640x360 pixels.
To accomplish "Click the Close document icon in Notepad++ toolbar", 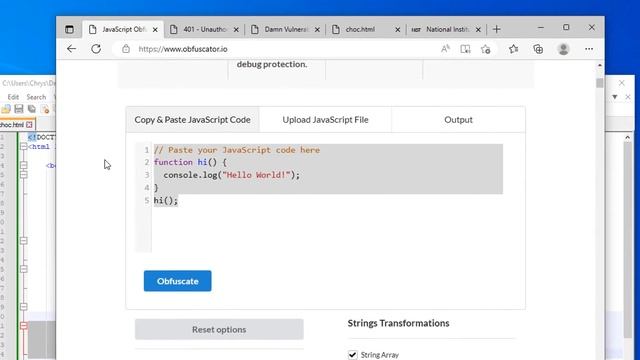I will coord(44,109).
